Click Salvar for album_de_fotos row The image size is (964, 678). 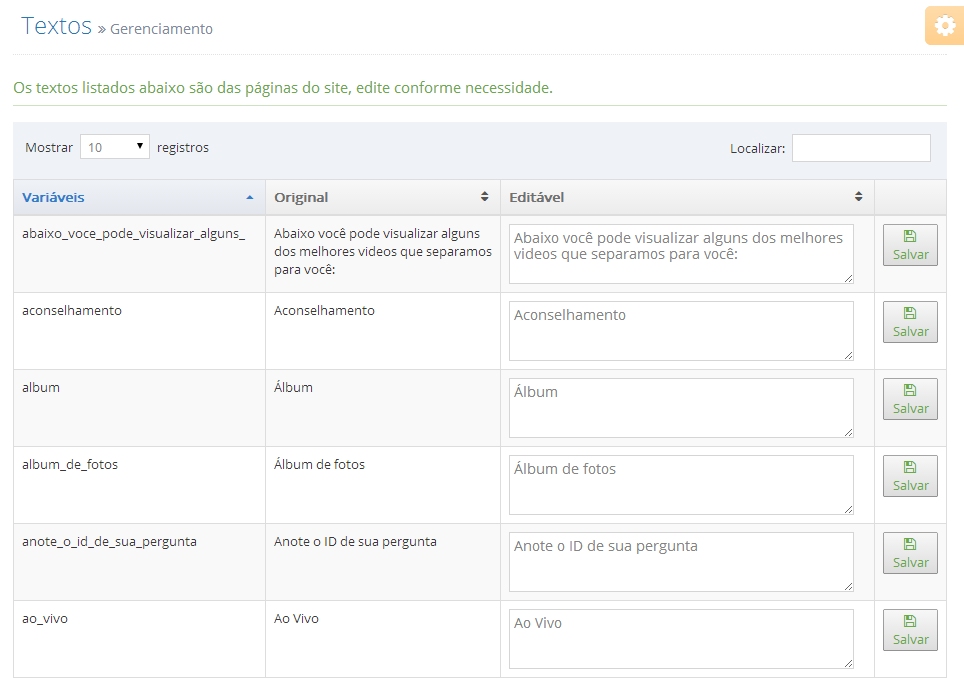pyautogui.click(x=910, y=476)
